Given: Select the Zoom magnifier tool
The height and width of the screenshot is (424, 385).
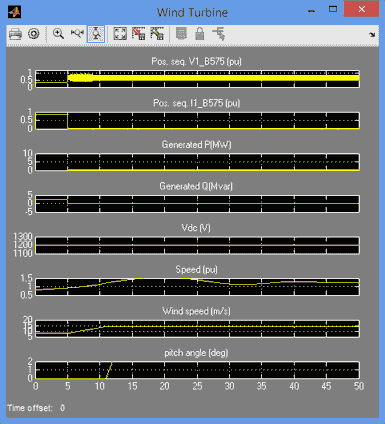Looking at the screenshot, I should [58, 34].
